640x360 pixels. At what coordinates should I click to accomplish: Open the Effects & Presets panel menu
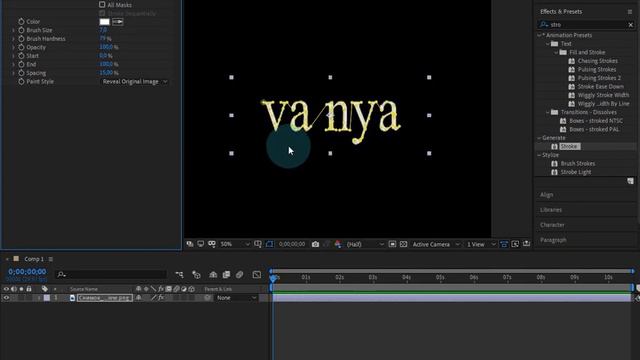click(x=630, y=12)
